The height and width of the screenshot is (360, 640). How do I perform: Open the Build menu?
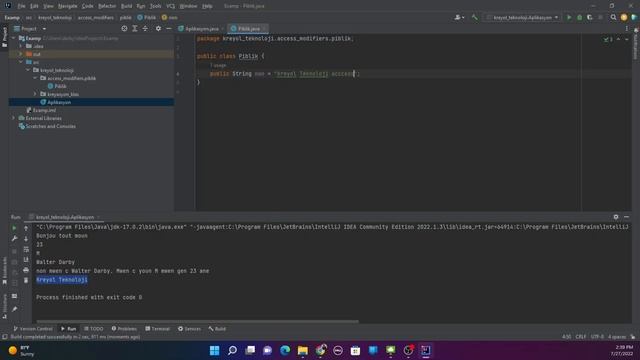click(127, 6)
